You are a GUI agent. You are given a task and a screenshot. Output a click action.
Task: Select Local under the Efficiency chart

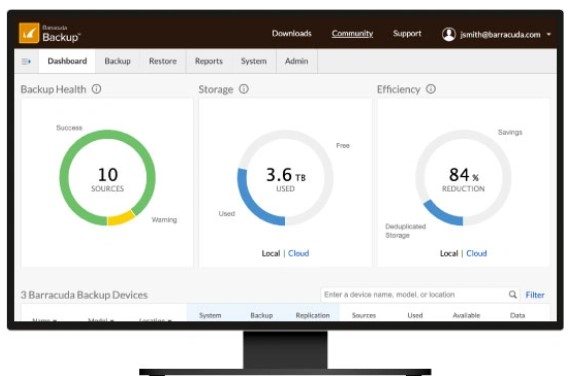[x=449, y=253]
